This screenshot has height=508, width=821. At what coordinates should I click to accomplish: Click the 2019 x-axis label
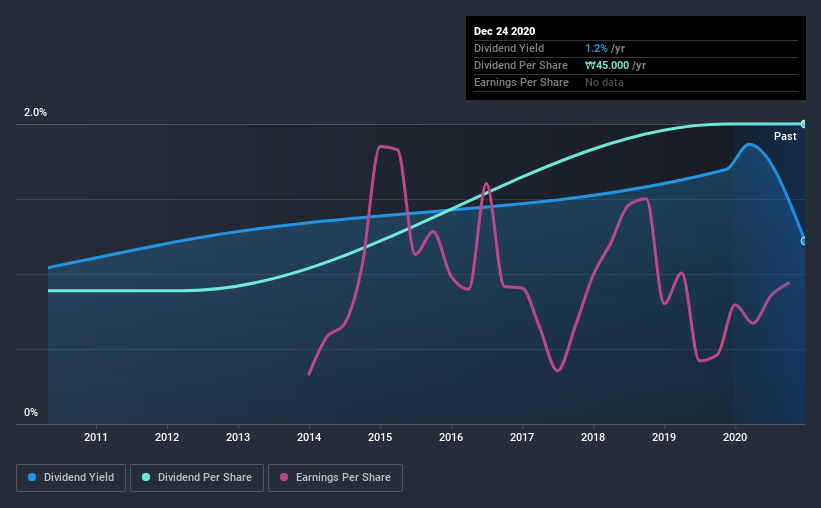(664, 437)
